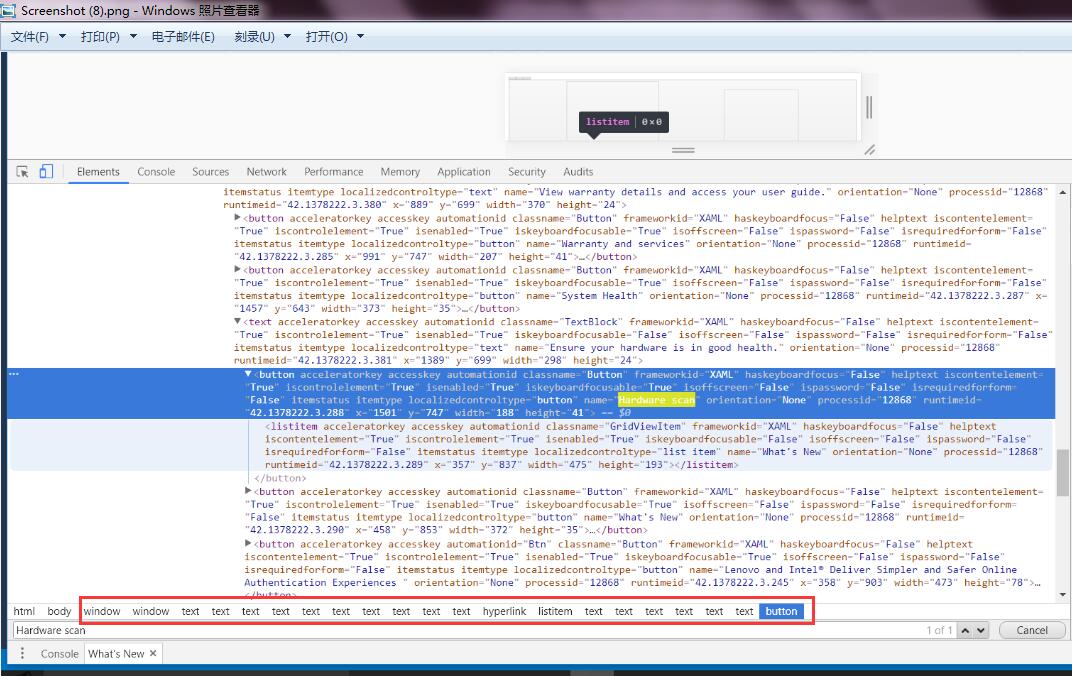Click the listitem tooltip in preview
This screenshot has width=1072, height=676.
624,122
